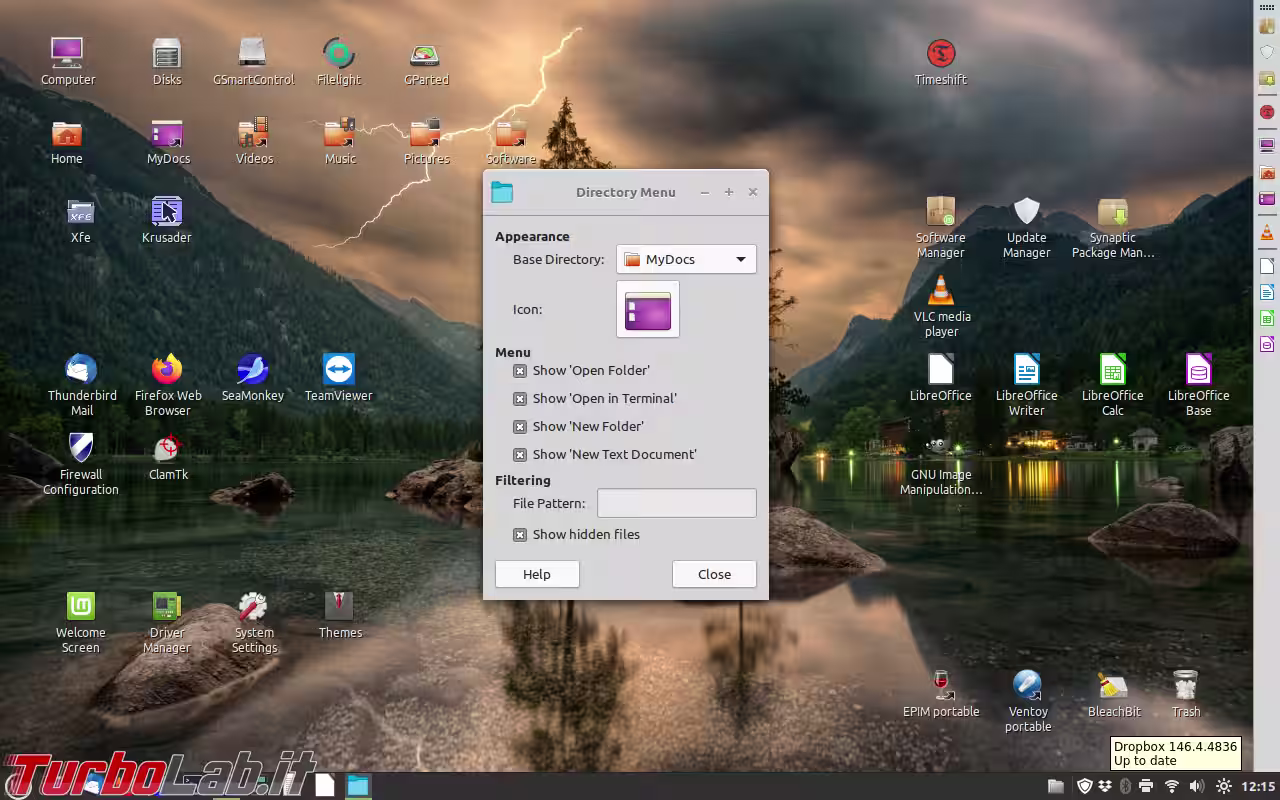Open Ventoy portable desktop icon
1280x800 pixels.
1027,701
